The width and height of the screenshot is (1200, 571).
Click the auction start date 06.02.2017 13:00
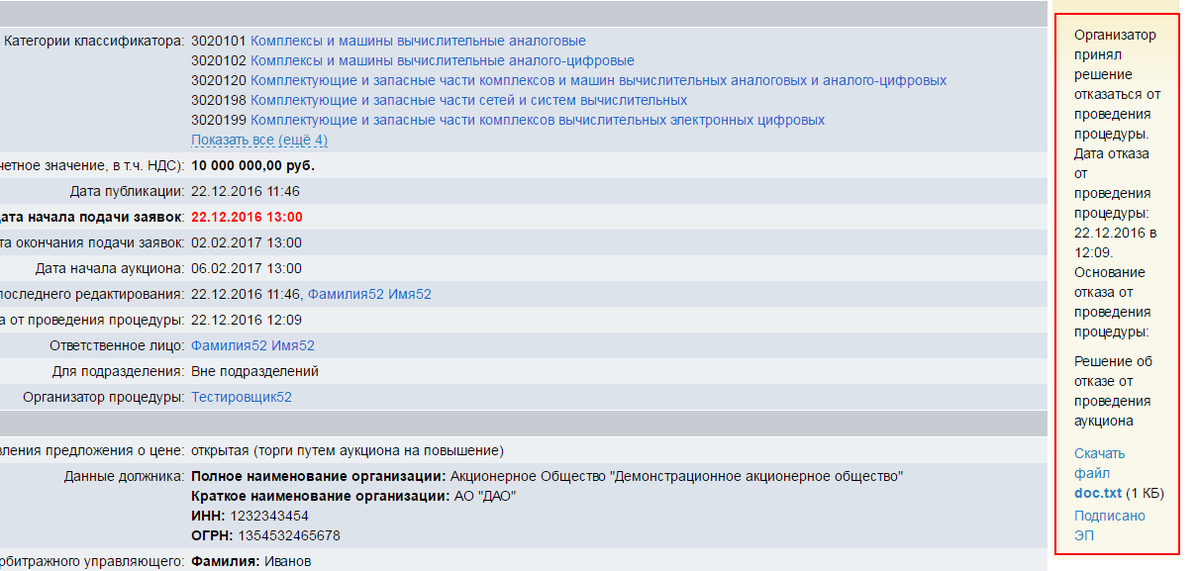[x=246, y=268]
